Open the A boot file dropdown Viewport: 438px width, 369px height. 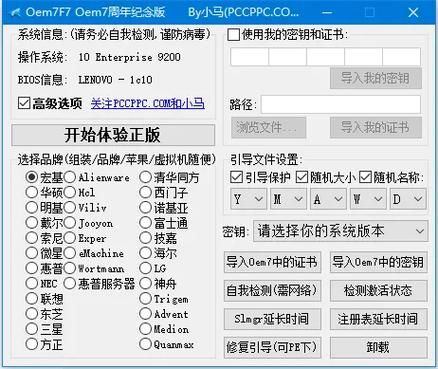click(328, 199)
